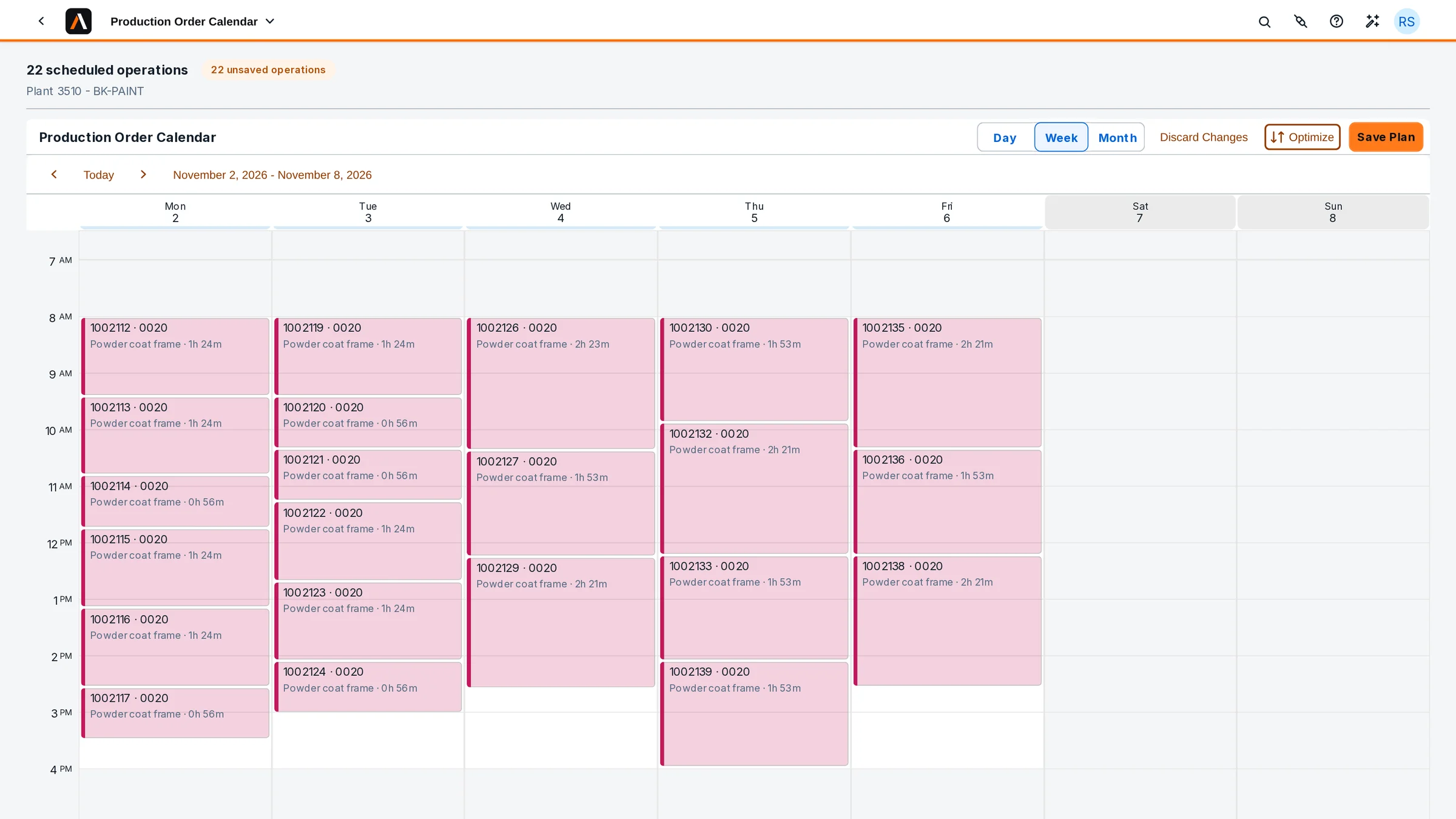Open operation 1002138 · 0020 block
Screen dimensions: 1456x819
click(x=947, y=621)
